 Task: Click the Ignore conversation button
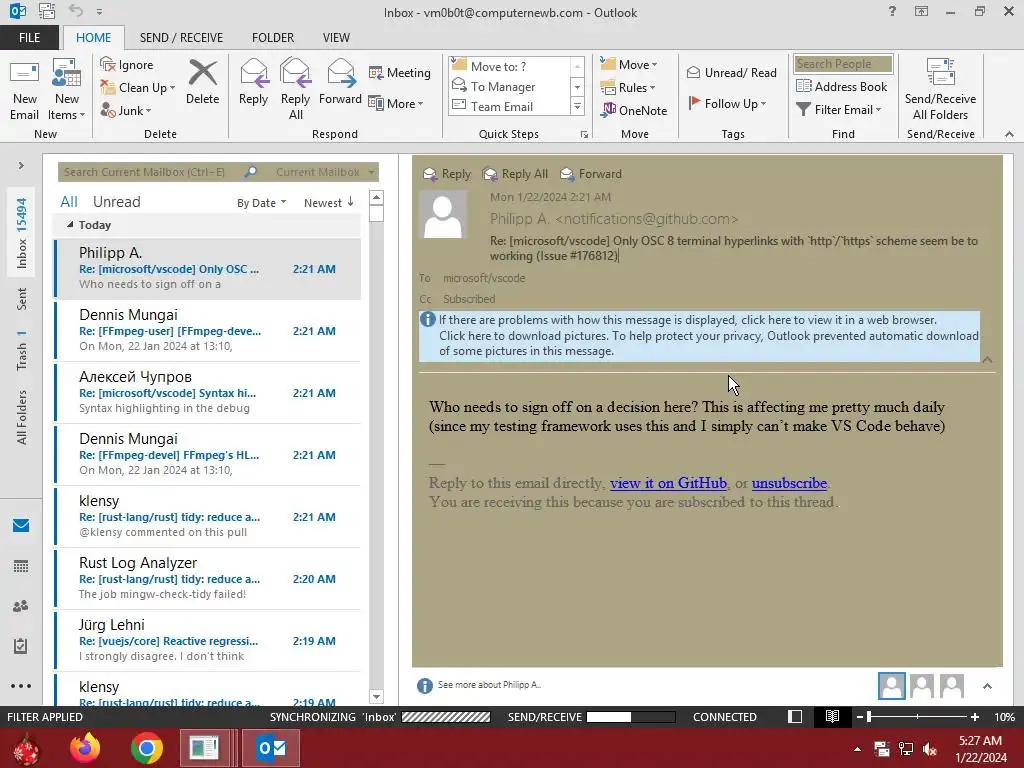pos(127,65)
